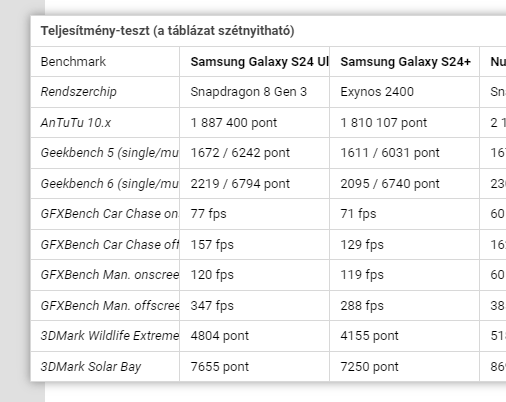Select the 1 810 107 pont cell
506x402 pixels.
click(x=384, y=123)
